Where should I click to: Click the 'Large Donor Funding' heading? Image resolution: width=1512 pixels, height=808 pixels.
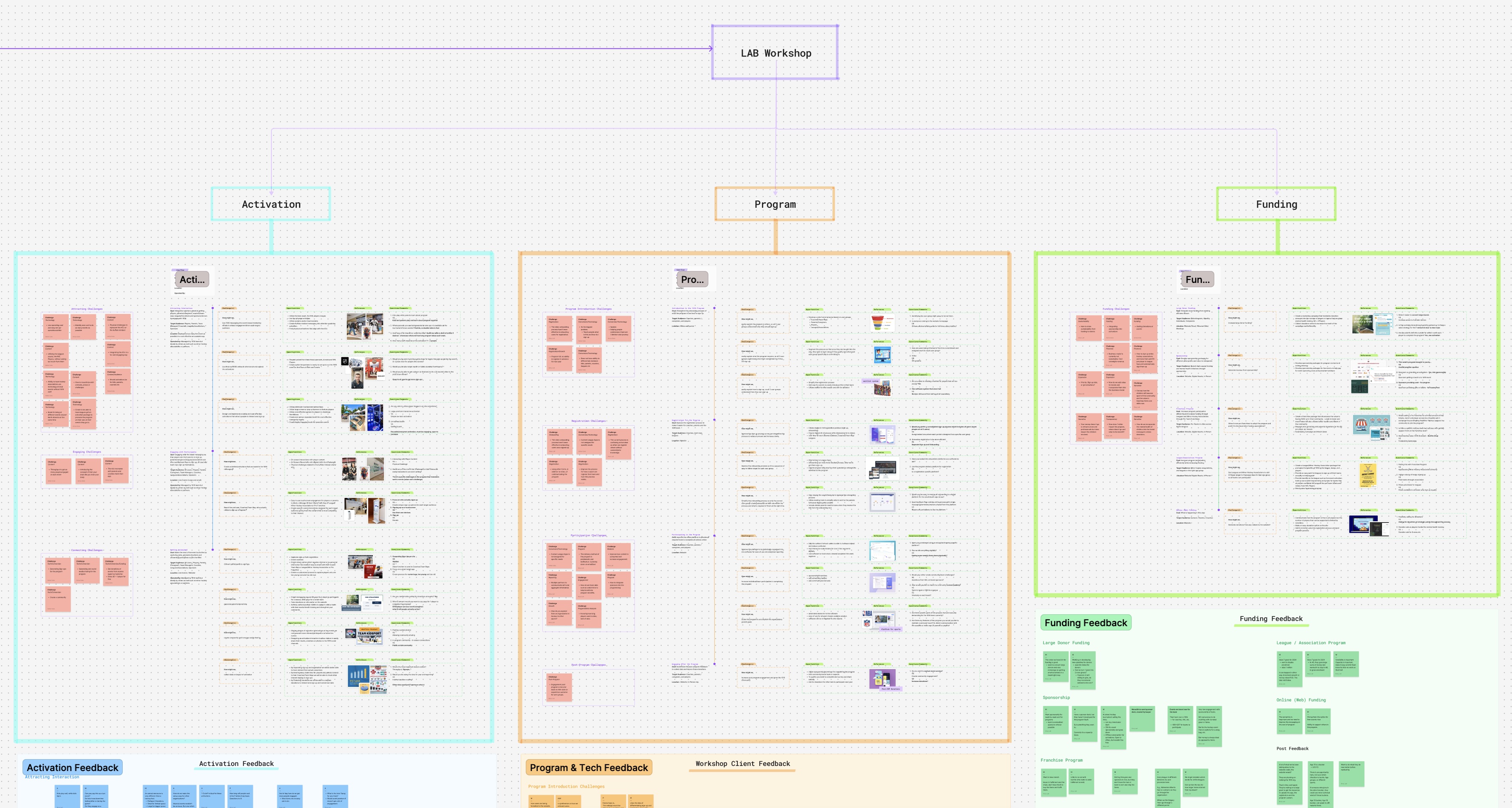point(1066,643)
